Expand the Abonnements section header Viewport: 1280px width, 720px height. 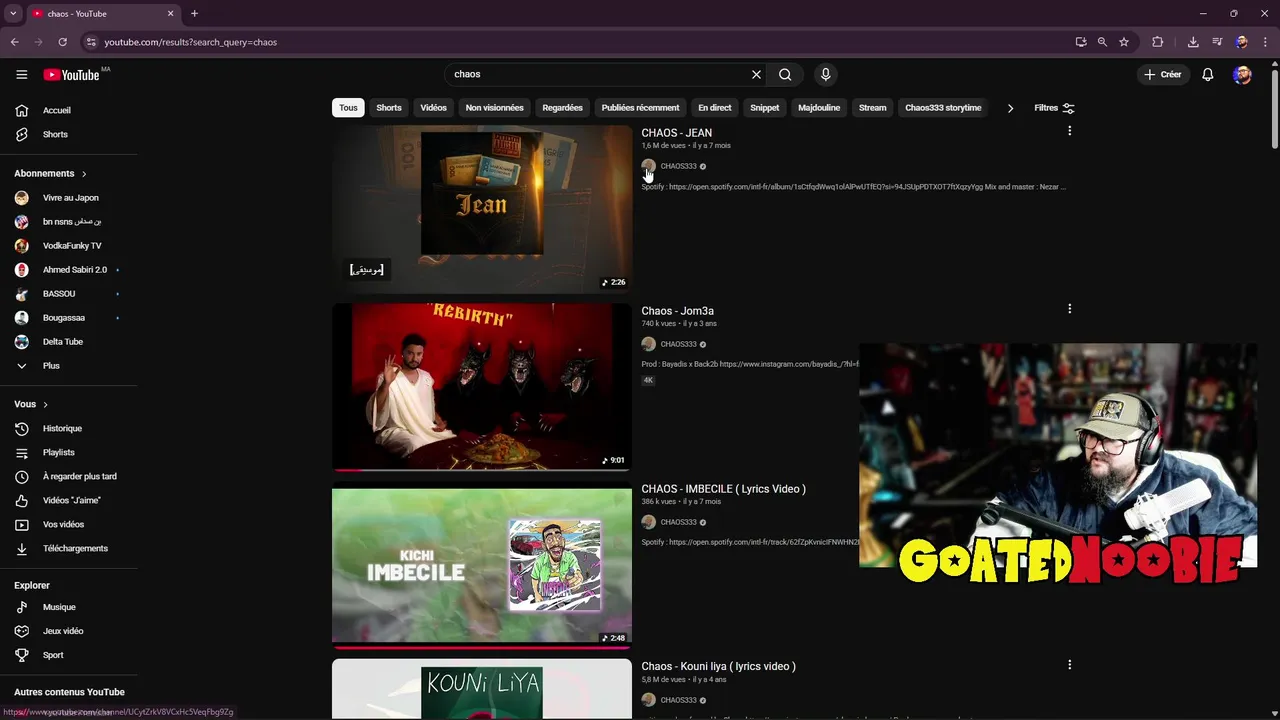coord(50,173)
